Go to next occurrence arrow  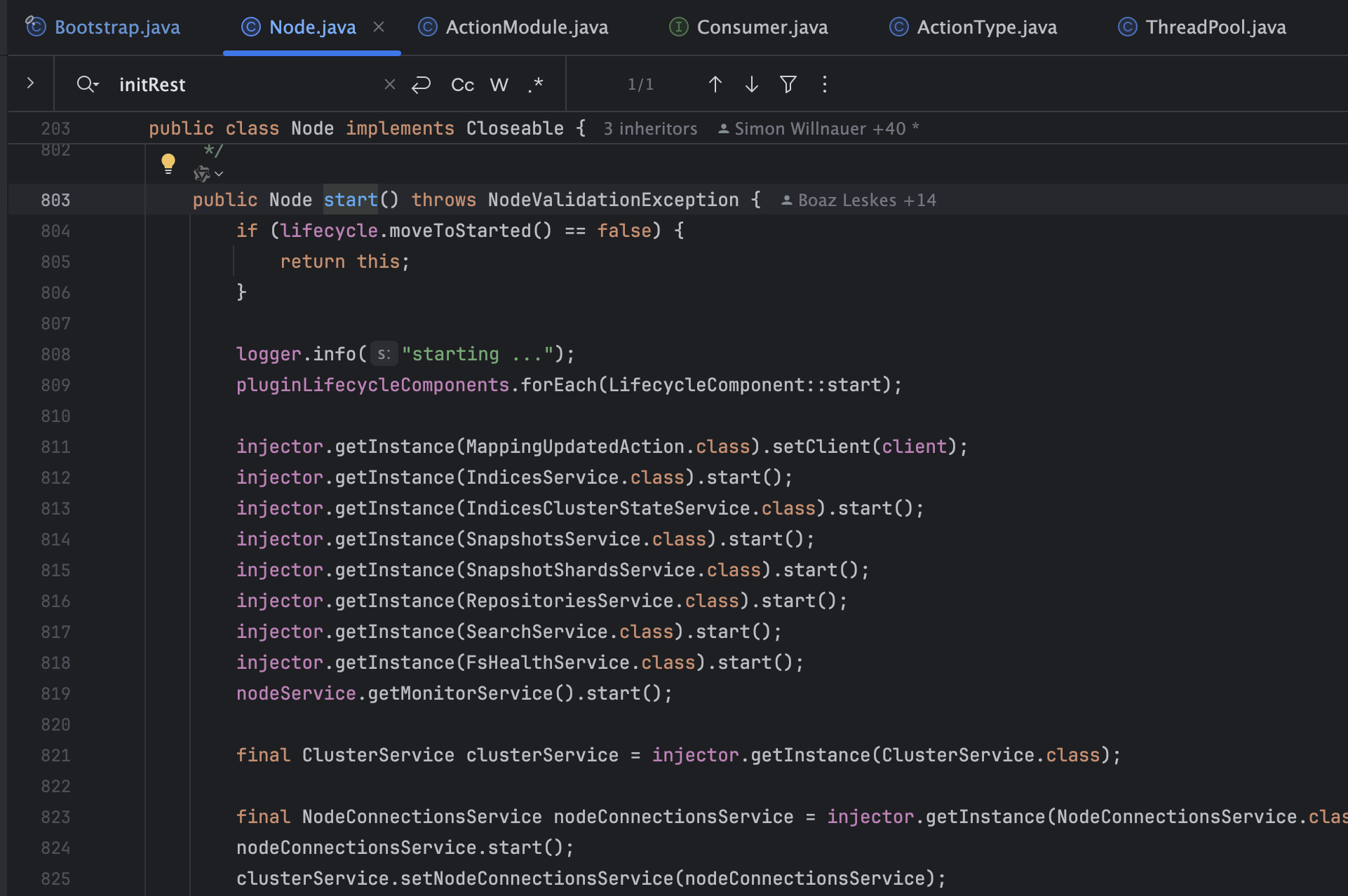tap(752, 84)
